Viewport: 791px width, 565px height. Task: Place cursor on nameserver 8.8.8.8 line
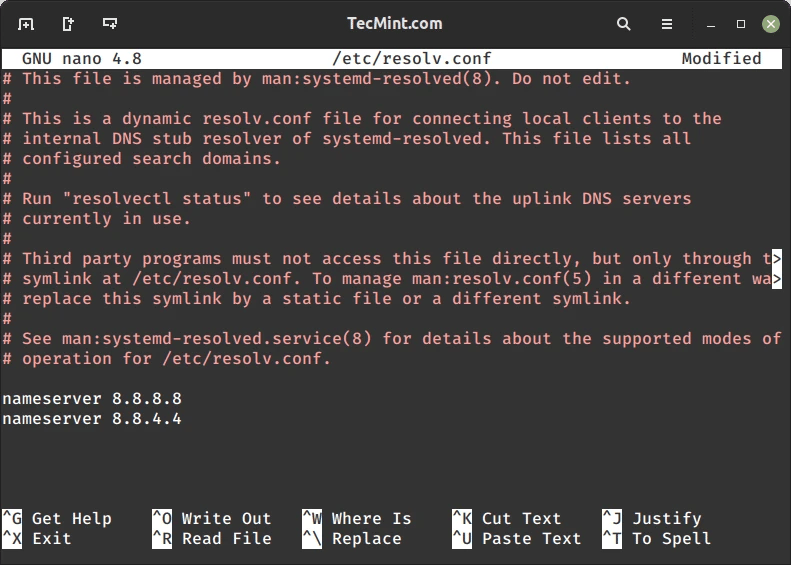(92, 399)
